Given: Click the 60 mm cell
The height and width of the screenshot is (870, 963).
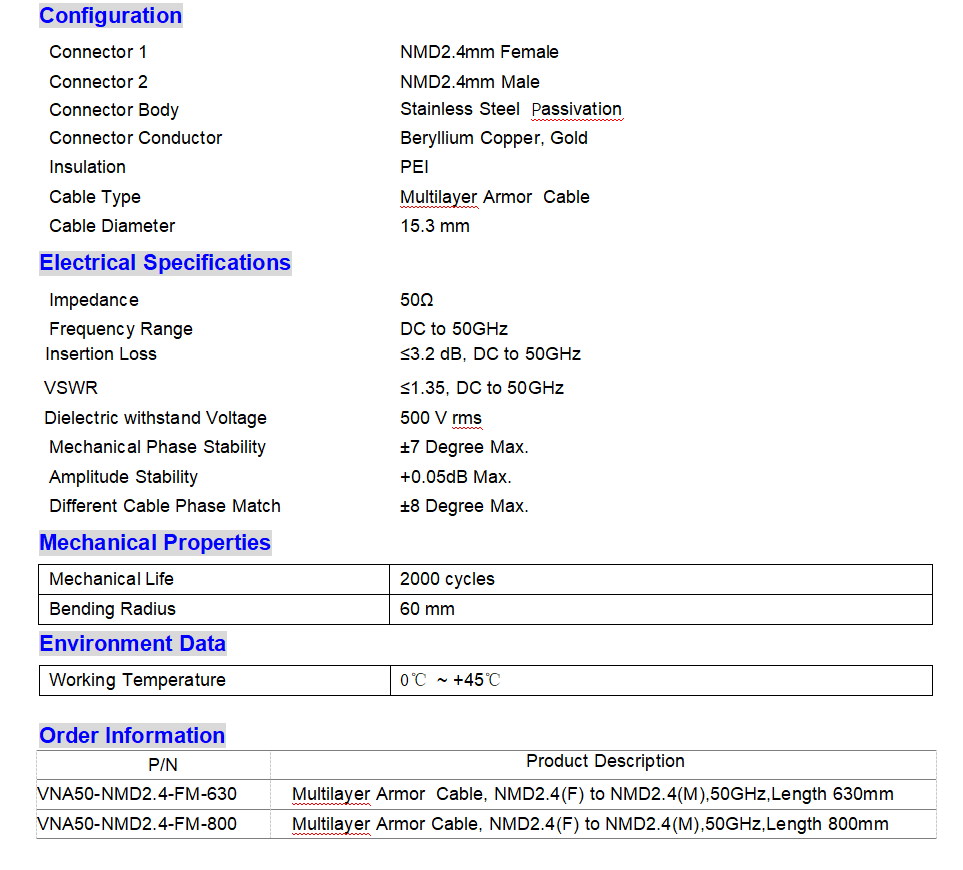Looking at the screenshot, I should point(661,610).
